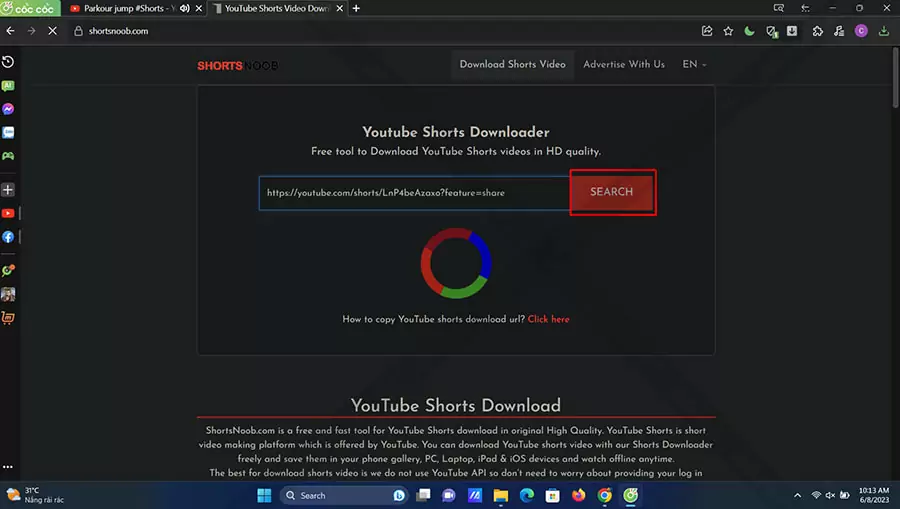The width and height of the screenshot is (900, 509).
Task: Open the Windows Start menu
Action: 264,495
